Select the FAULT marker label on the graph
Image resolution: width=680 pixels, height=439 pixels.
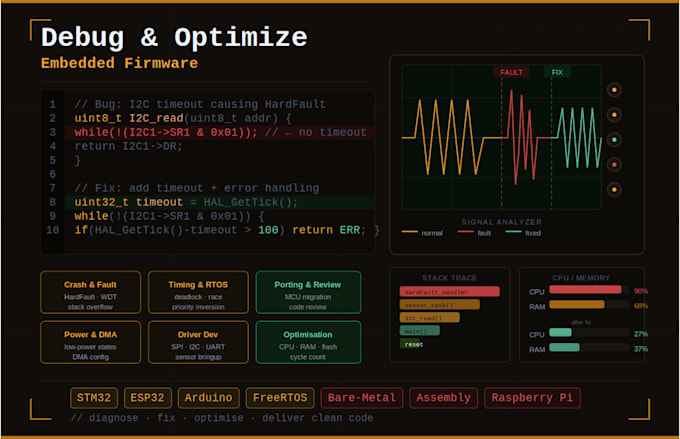click(x=511, y=72)
